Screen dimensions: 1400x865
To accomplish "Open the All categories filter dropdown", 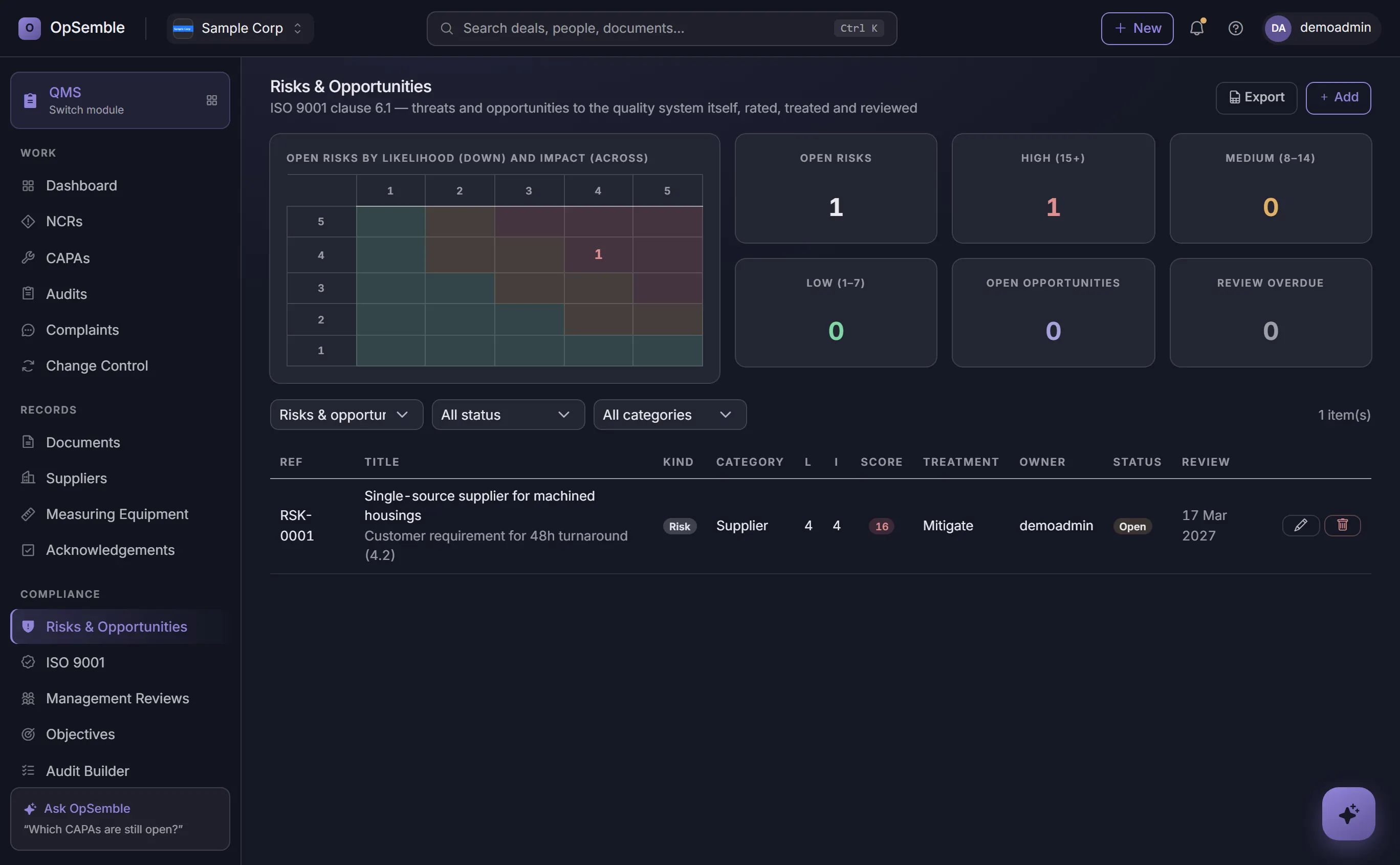I will coord(670,415).
